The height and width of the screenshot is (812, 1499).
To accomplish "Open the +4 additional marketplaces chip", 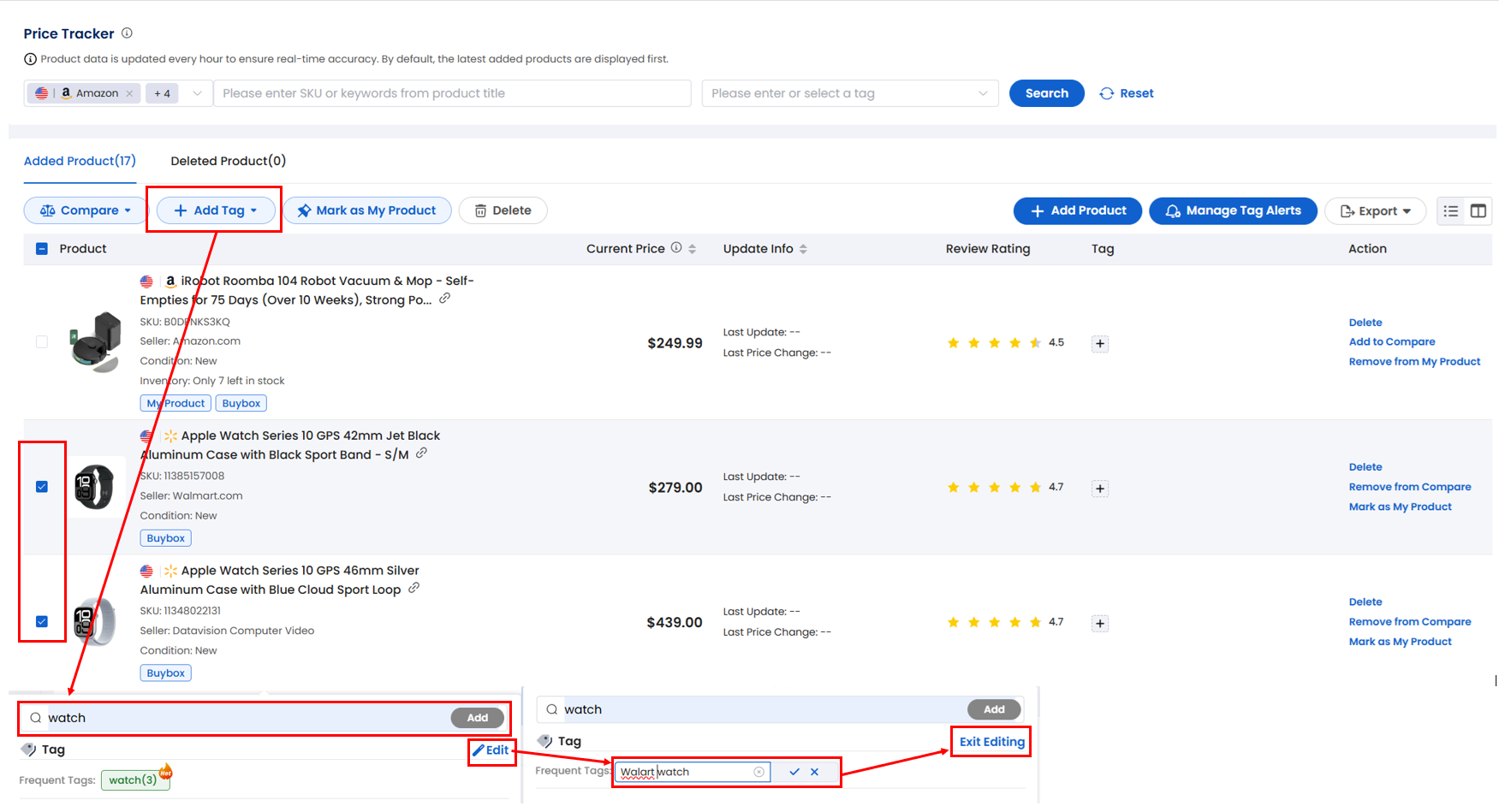I will click(162, 94).
